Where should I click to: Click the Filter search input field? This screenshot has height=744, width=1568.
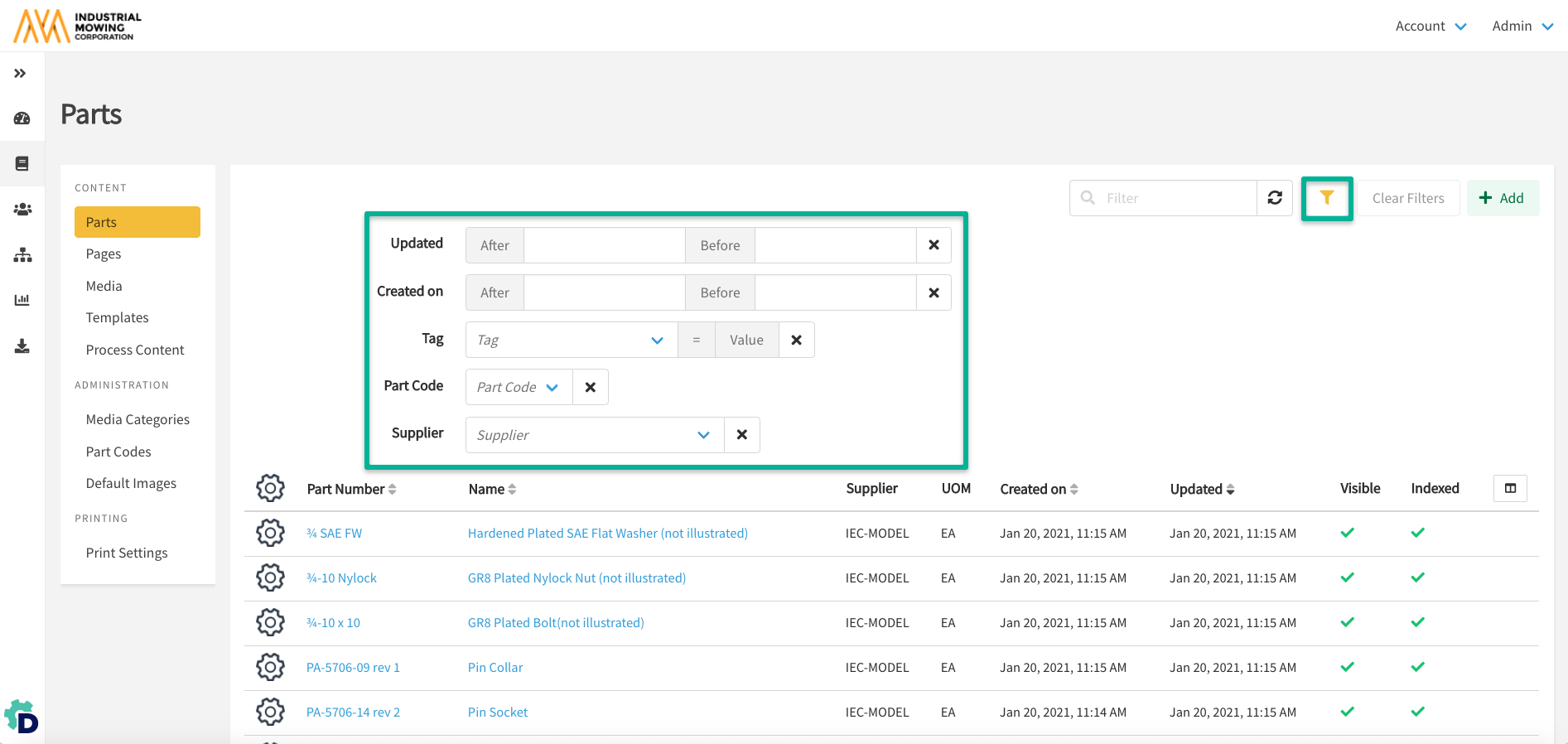pyautogui.click(x=1176, y=198)
